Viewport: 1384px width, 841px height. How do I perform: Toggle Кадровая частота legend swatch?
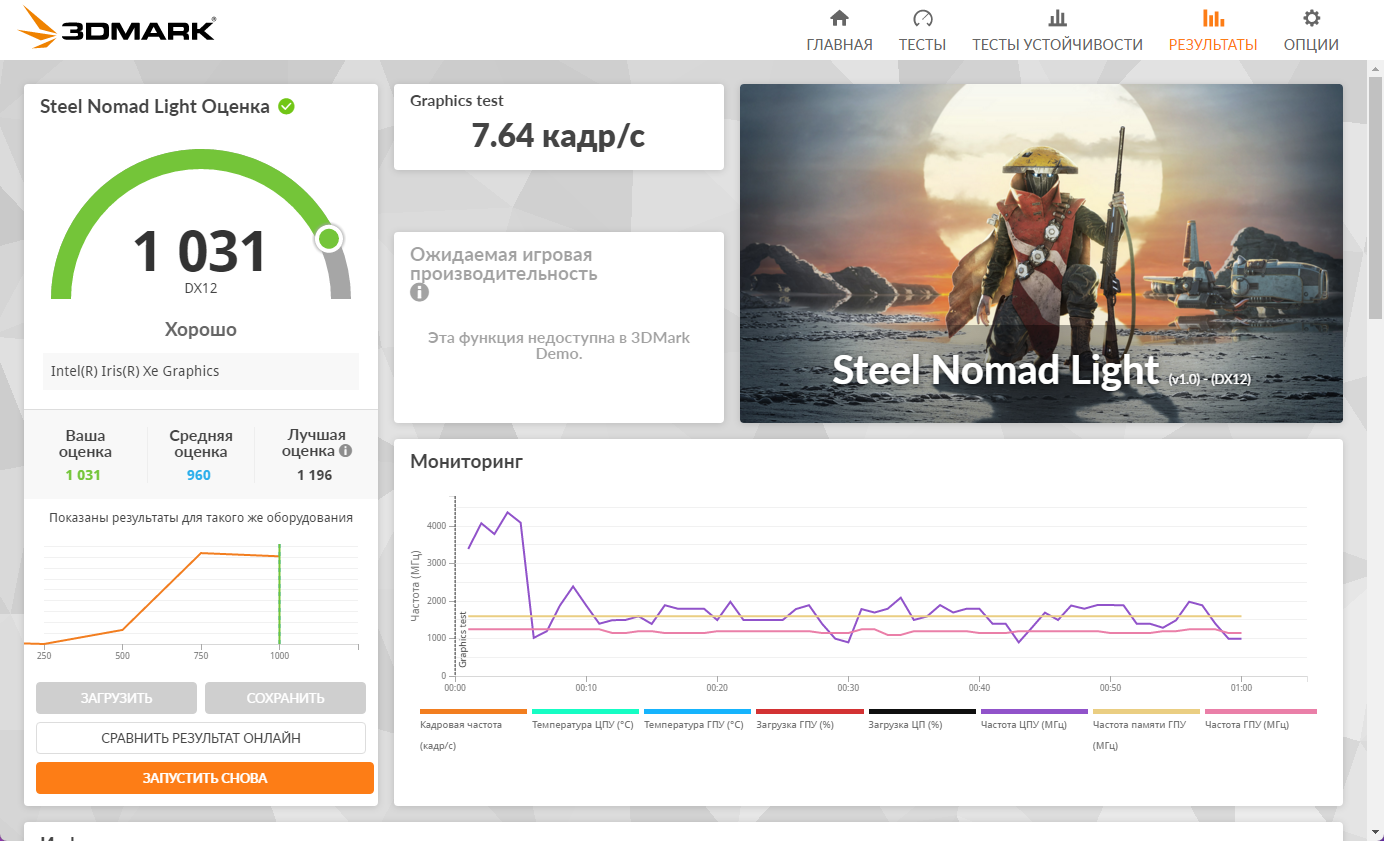point(473,711)
